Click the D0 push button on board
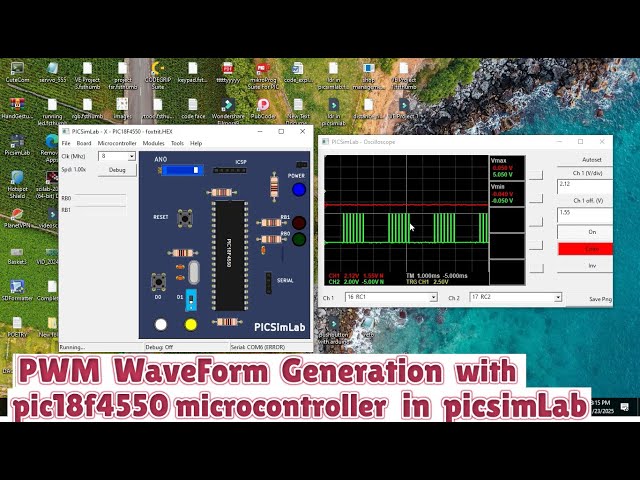640x480 pixels. [x=158, y=282]
